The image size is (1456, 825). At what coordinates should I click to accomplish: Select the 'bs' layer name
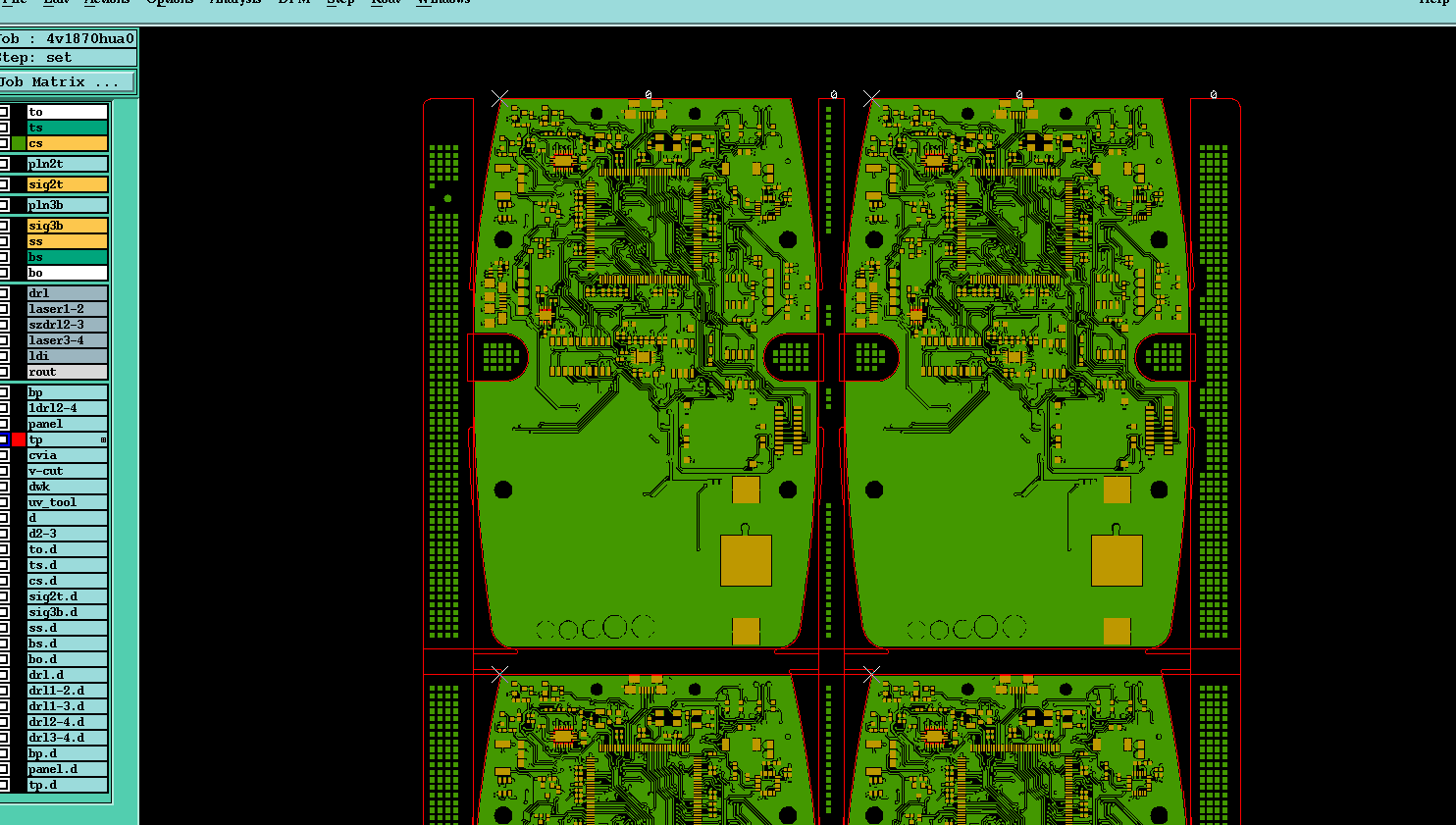(67, 257)
